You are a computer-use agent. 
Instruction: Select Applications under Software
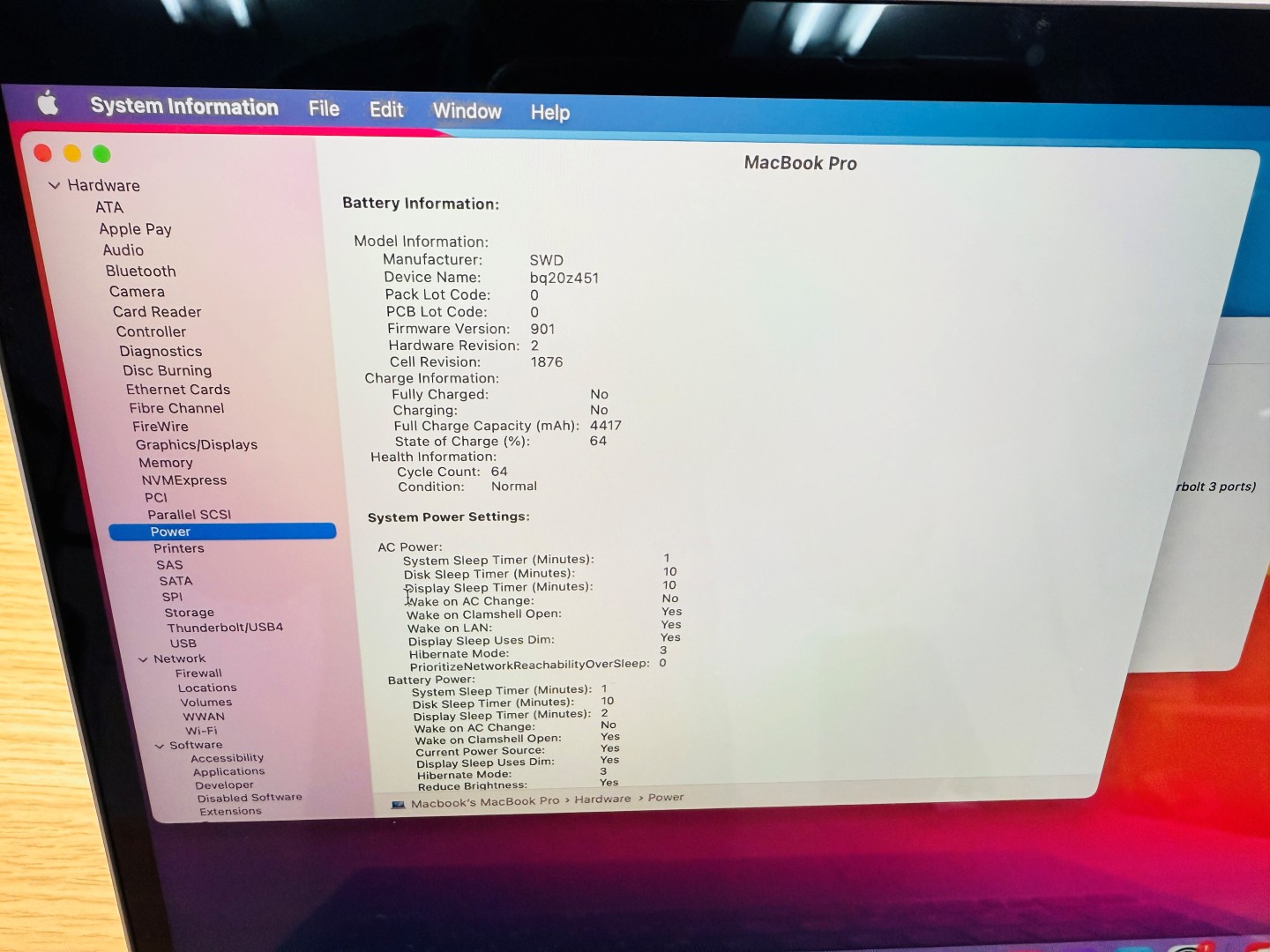pos(228,772)
